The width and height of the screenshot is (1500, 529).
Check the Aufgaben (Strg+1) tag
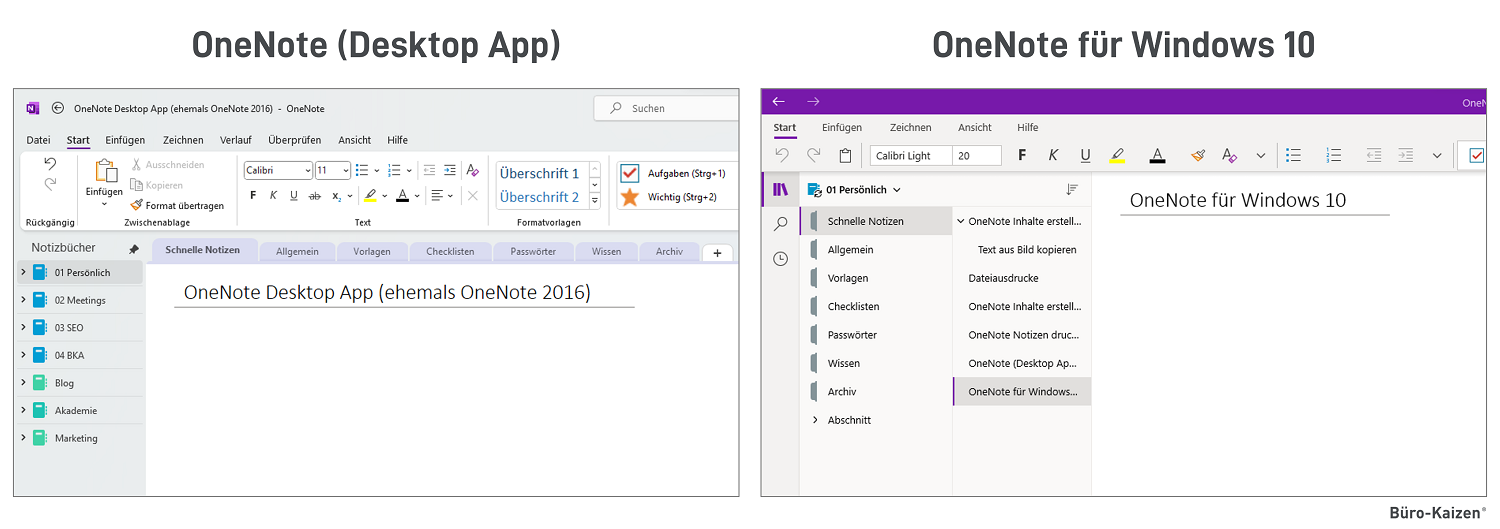(630, 172)
